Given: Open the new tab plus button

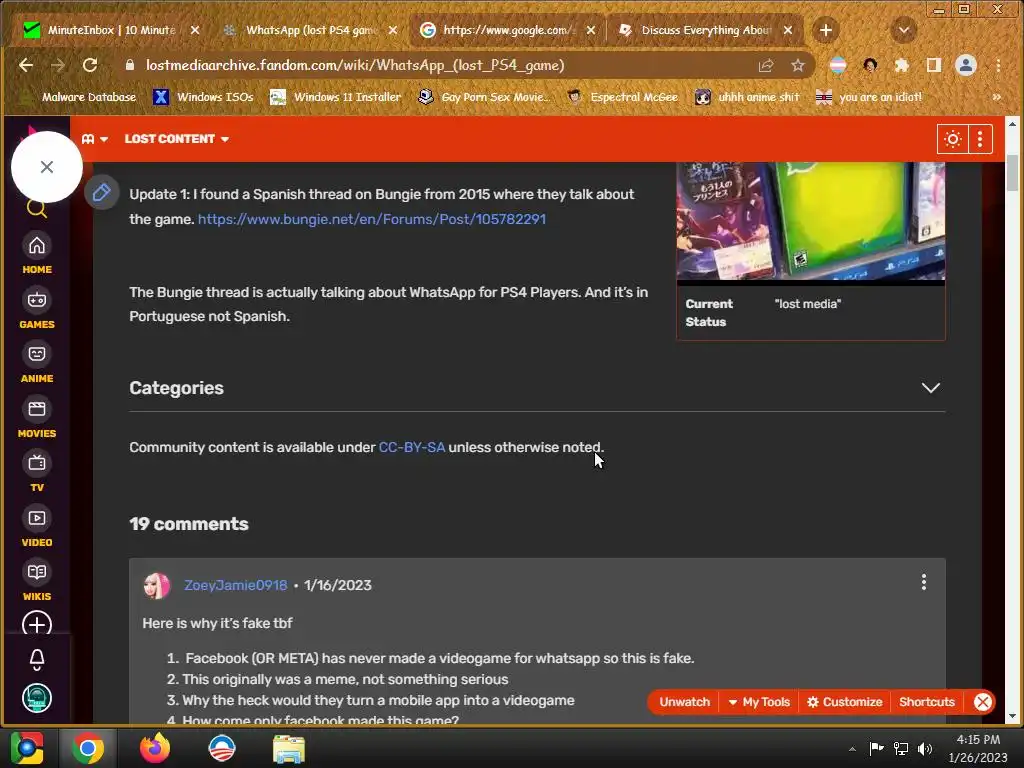Looking at the screenshot, I should [825, 30].
